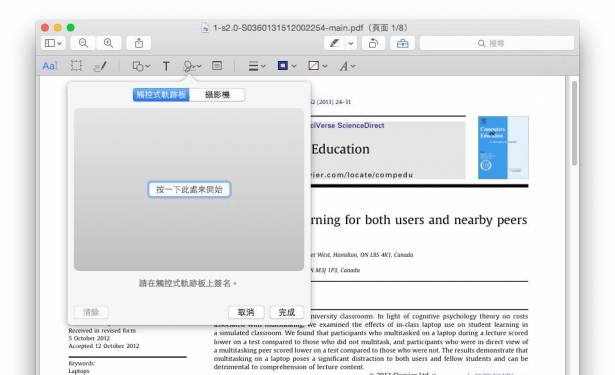The height and width of the screenshot is (375, 615).
Task: Open the text style A dropdown
Action: tap(348, 66)
